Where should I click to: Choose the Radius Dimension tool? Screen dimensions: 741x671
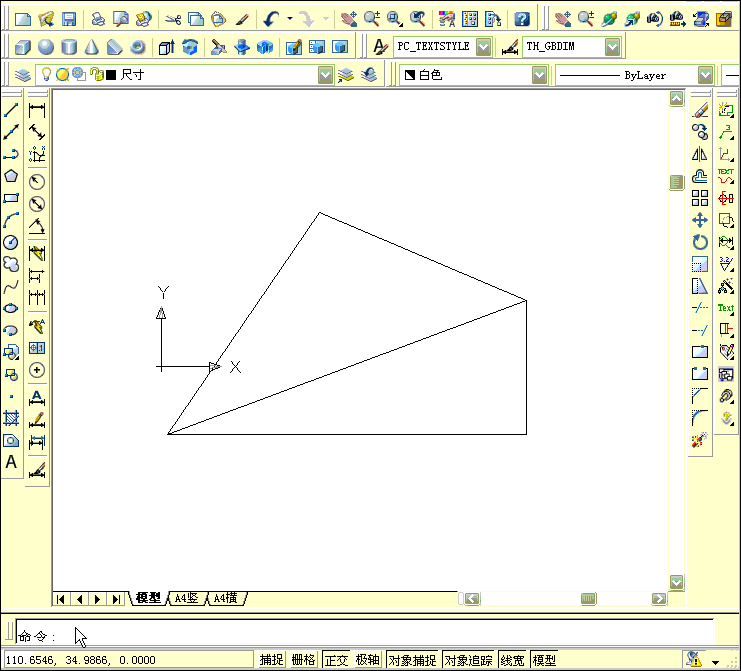tap(37, 181)
